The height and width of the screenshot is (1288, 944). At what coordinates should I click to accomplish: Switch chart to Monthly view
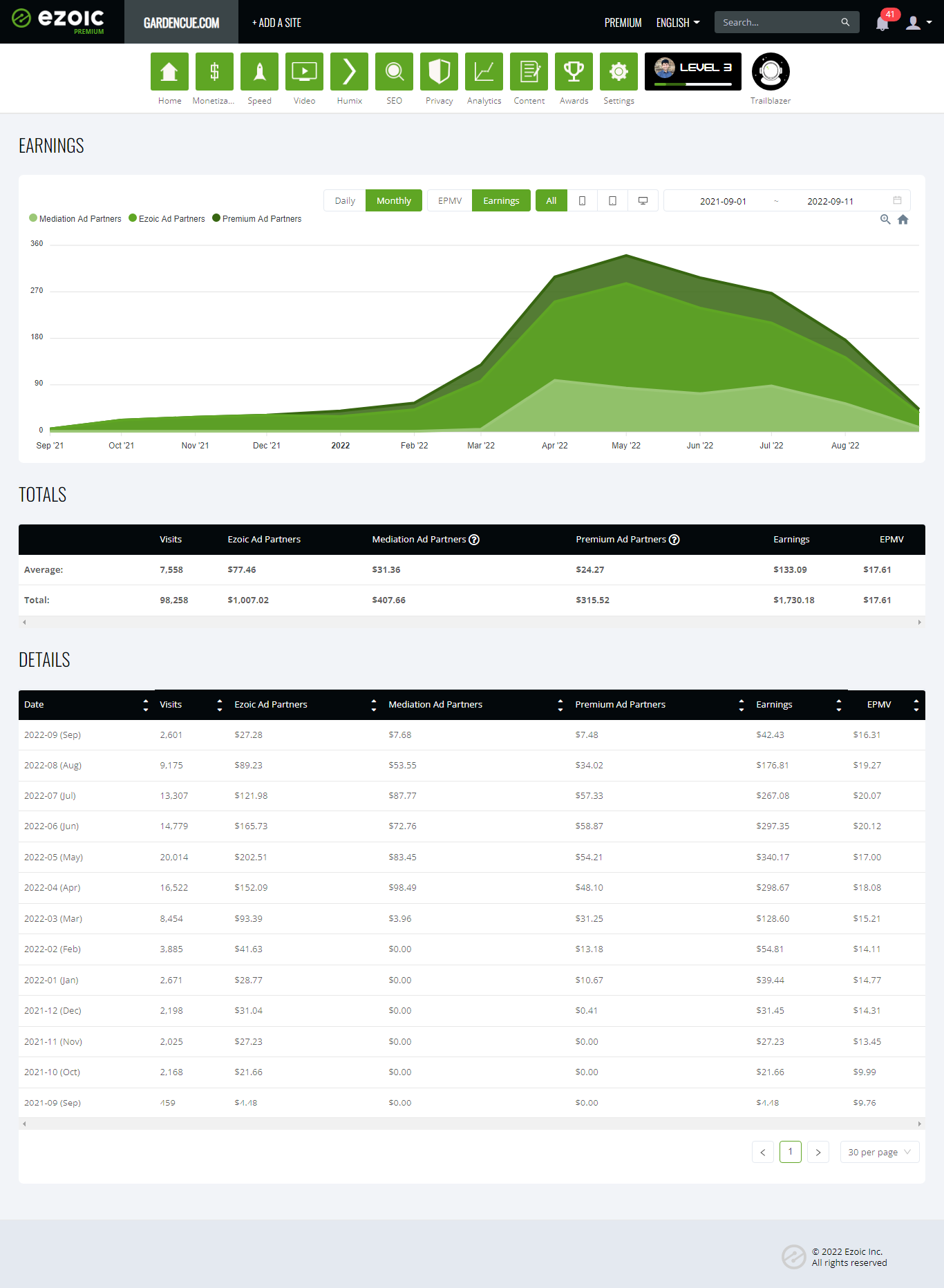click(394, 200)
